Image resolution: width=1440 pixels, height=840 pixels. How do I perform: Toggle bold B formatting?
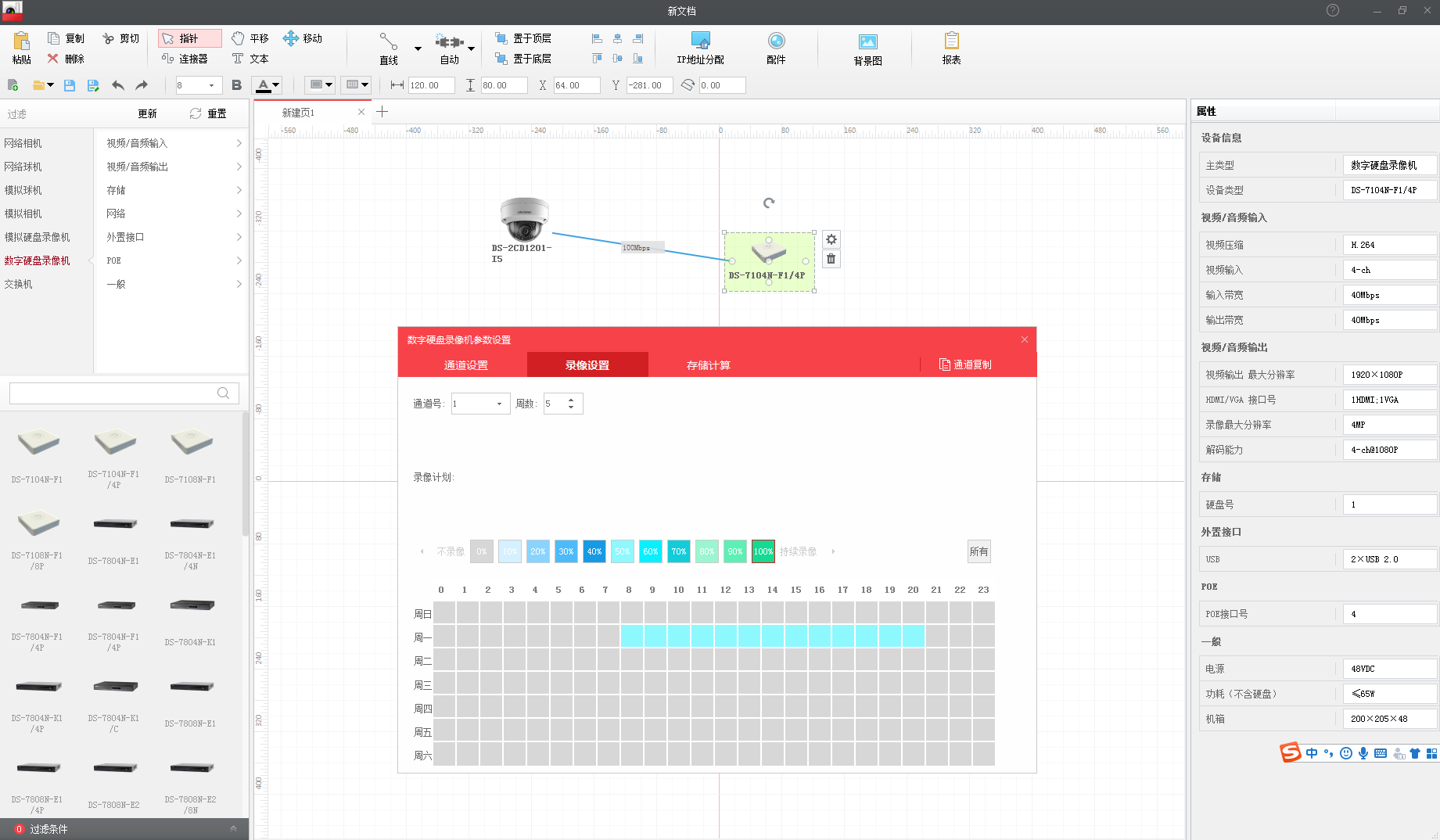point(237,85)
